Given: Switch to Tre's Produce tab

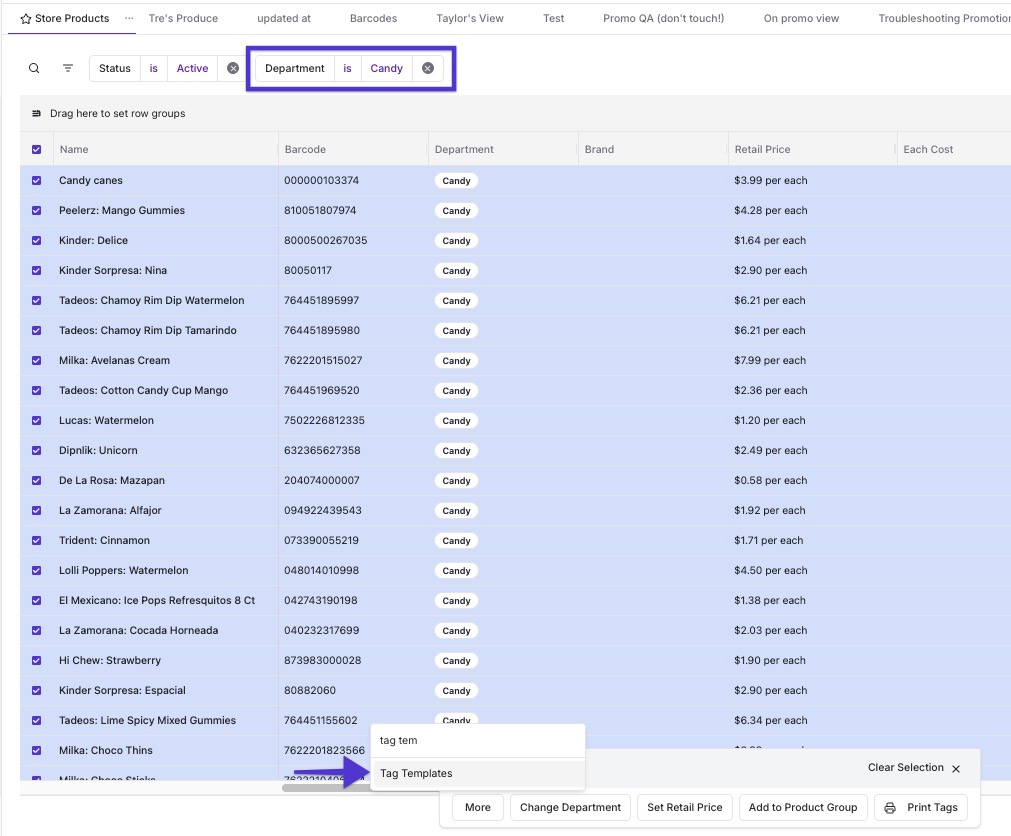Looking at the screenshot, I should [183, 19].
